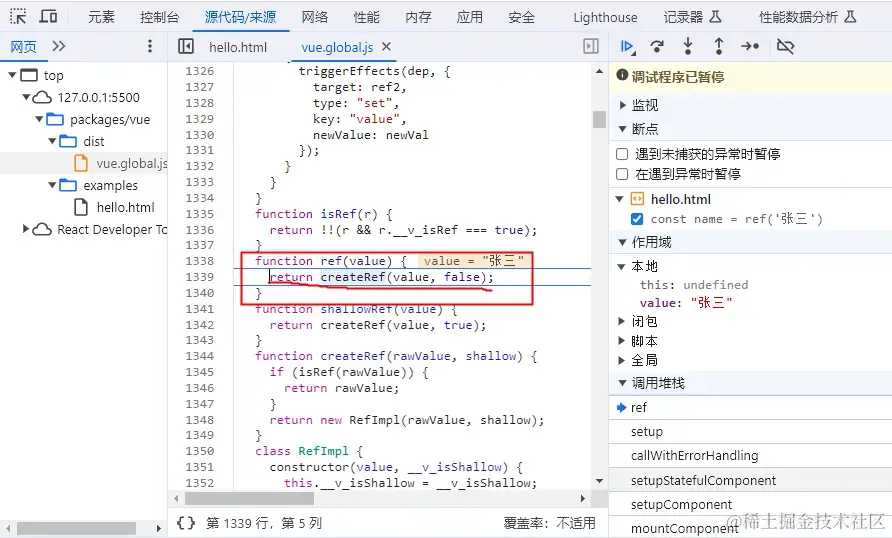Click the navigator horizontal scrollbar thumb
This screenshot has height=538, width=892.
tap(77, 528)
